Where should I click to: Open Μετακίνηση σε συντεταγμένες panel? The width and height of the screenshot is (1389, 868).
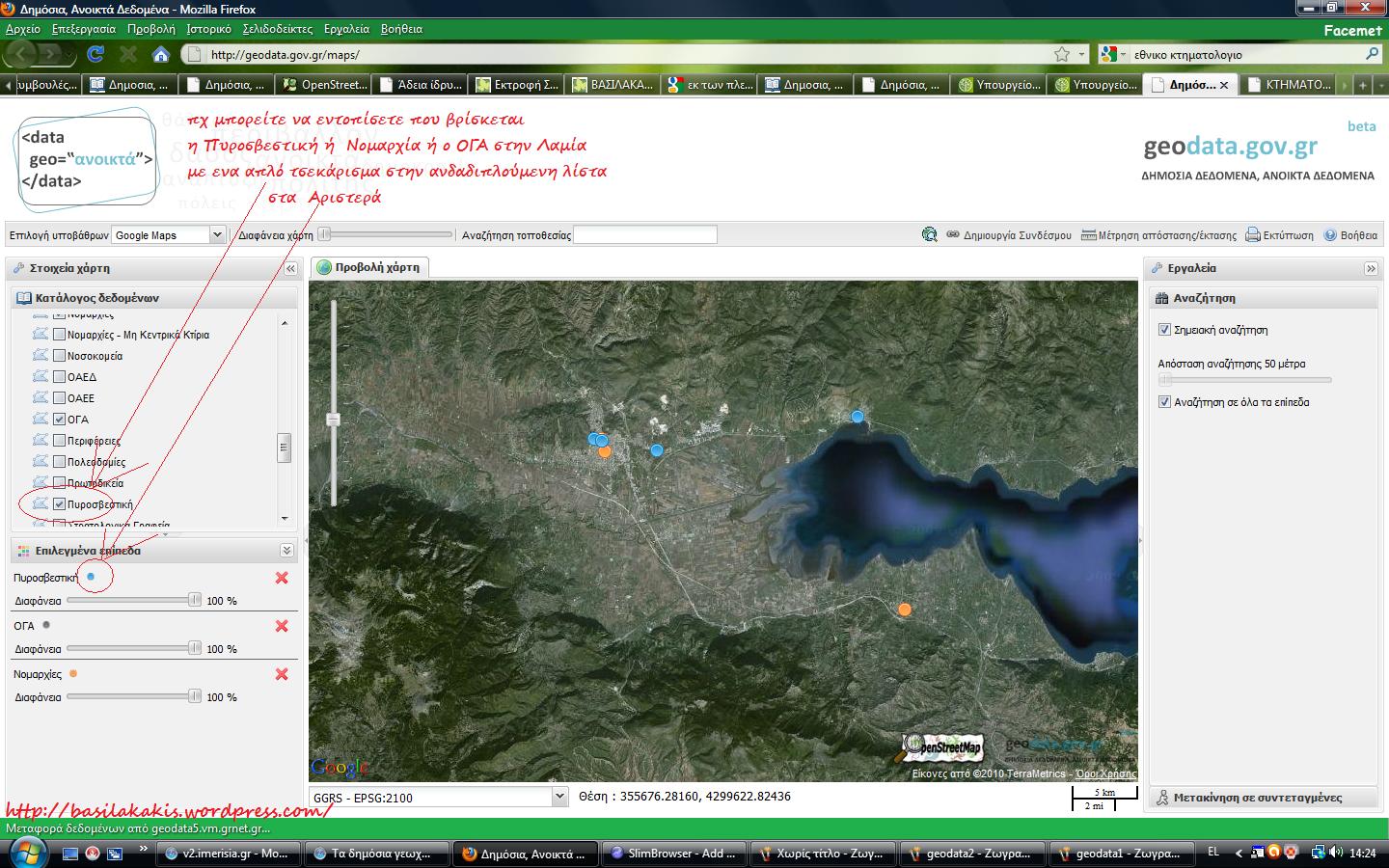click(x=1257, y=798)
